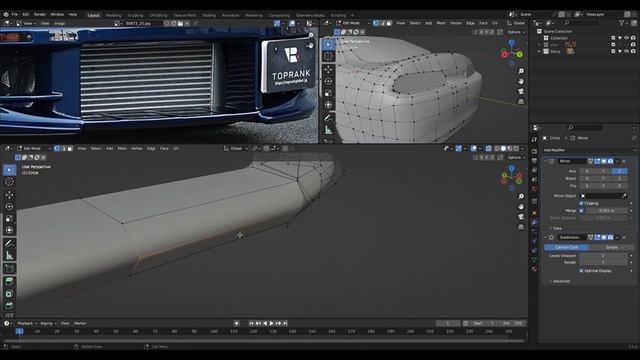The height and width of the screenshot is (360, 640).
Task: Open the Keying dropdown in timeline
Action: pyautogui.click(x=48, y=323)
